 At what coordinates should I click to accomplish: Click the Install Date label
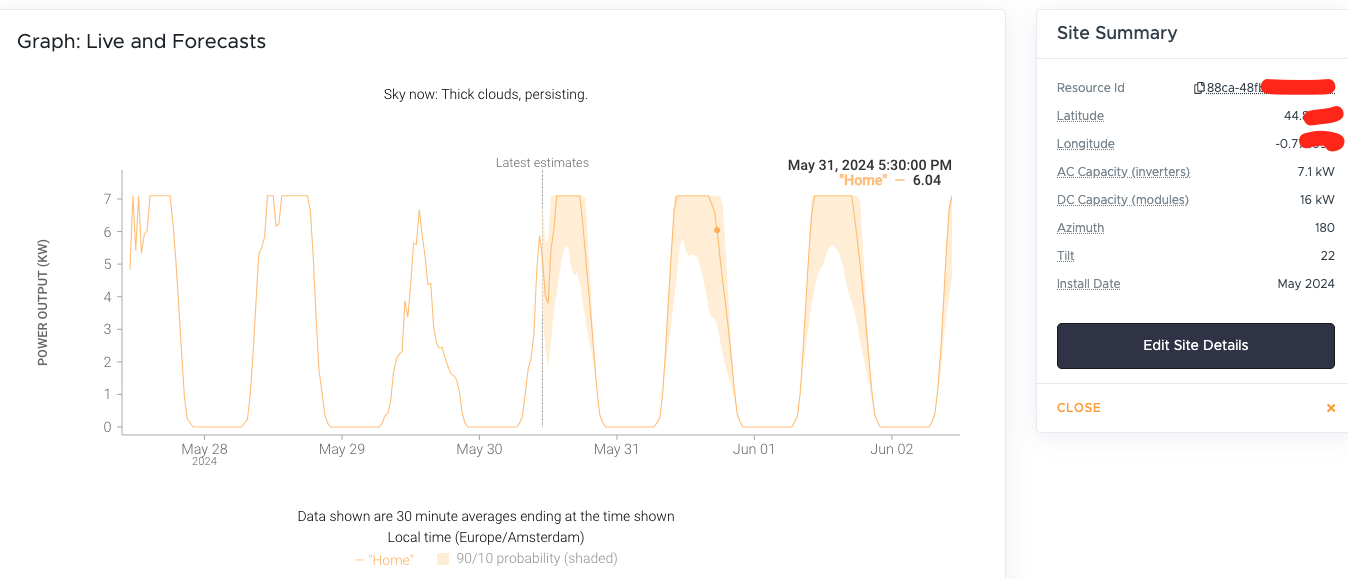point(1088,284)
